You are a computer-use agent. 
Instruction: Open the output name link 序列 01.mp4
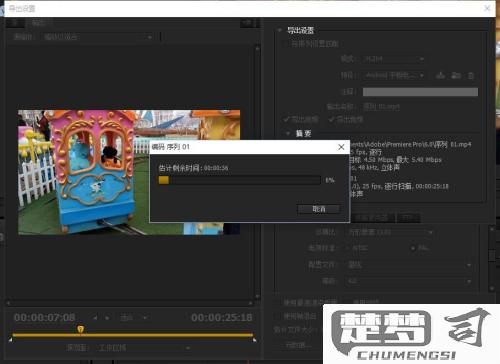tap(381, 107)
